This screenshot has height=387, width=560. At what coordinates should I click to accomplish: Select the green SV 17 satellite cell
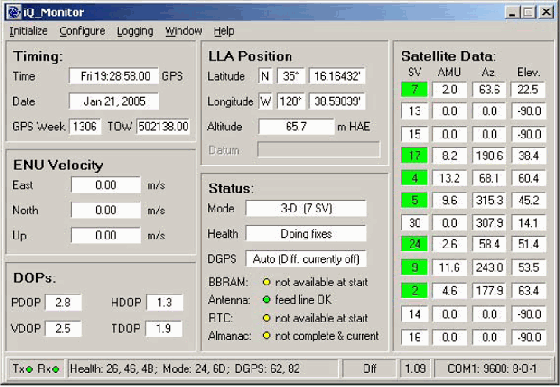pos(414,156)
